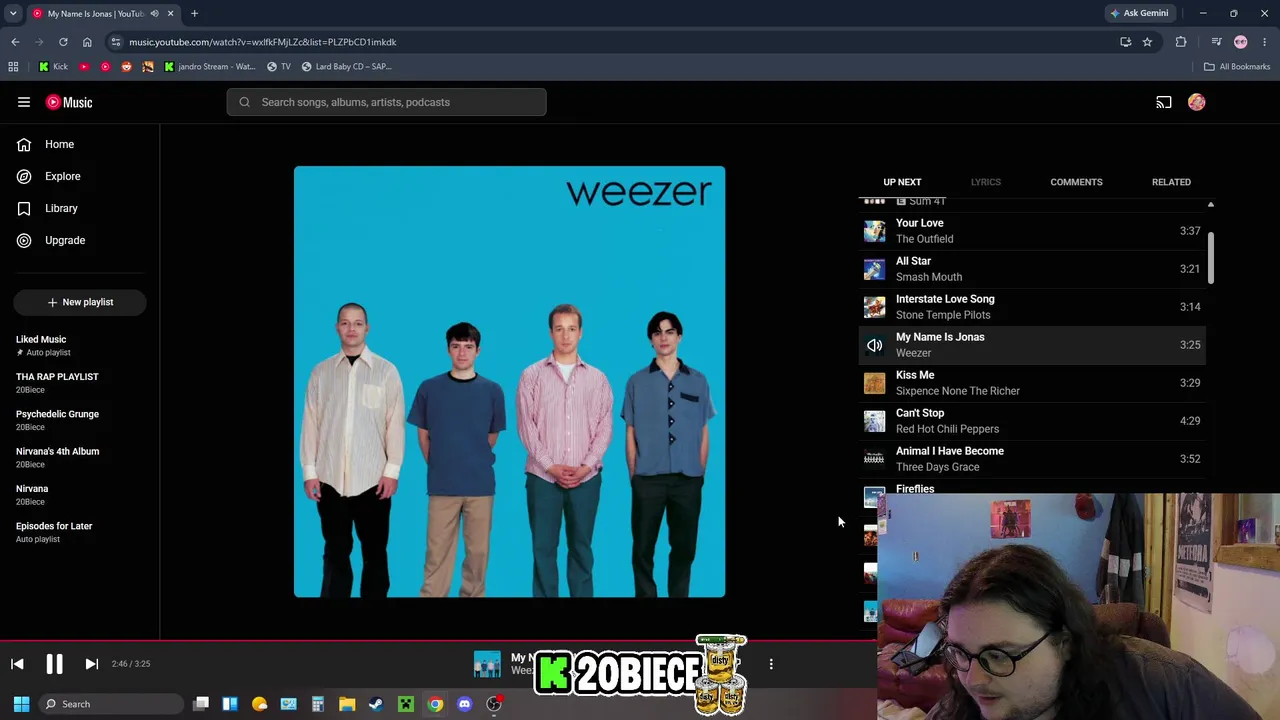Open the browser home page
The width and height of the screenshot is (1280, 720).
tap(87, 42)
